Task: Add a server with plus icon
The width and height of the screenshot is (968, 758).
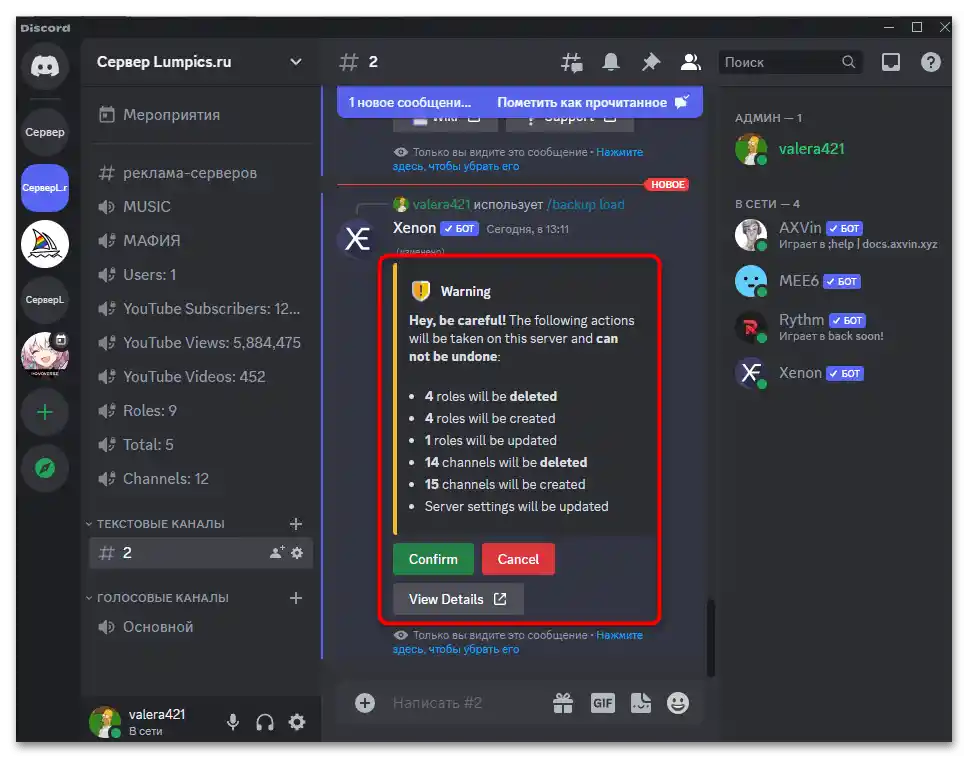Action: point(45,412)
